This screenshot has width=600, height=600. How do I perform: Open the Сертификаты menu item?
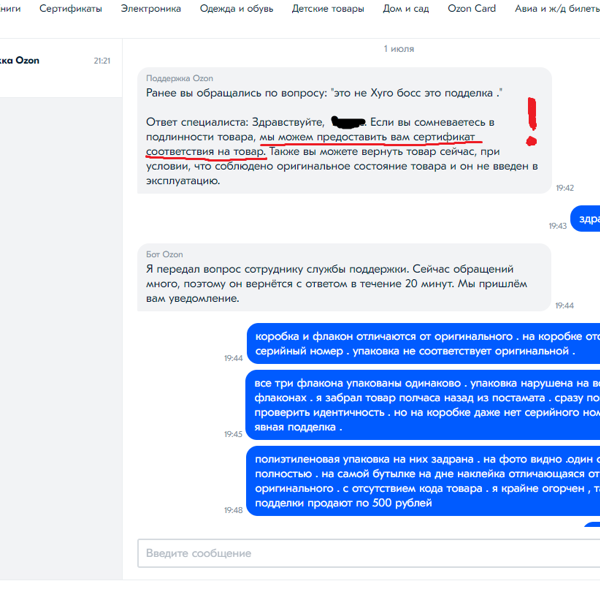click(70, 8)
